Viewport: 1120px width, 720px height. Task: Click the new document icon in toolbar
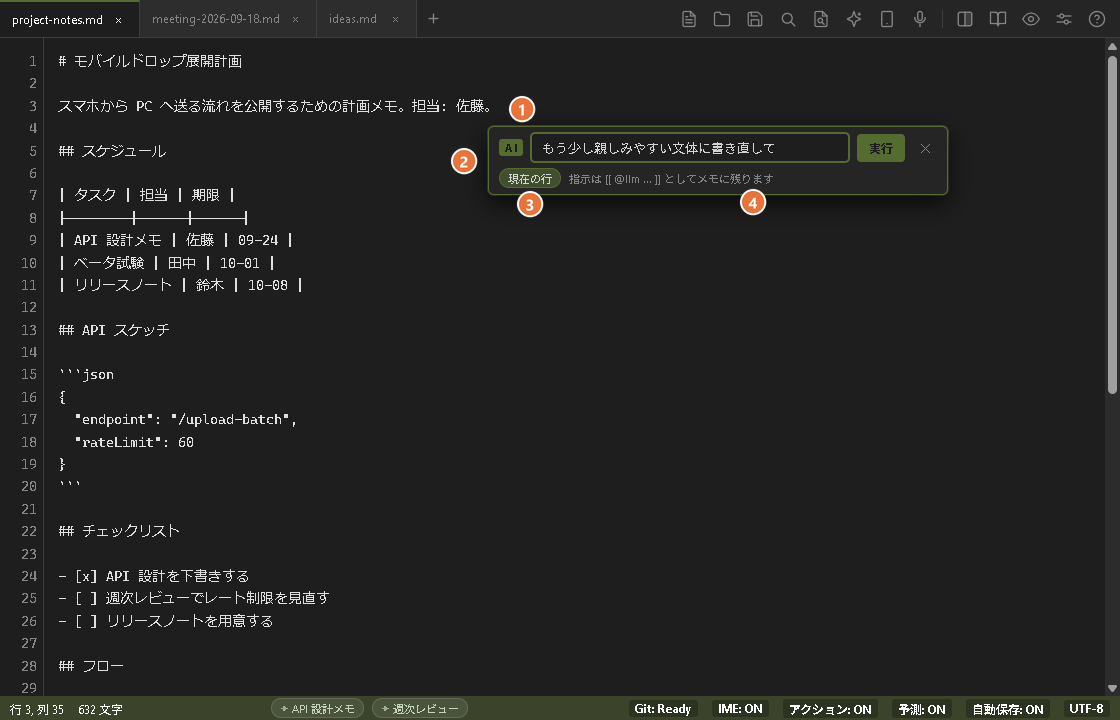tap(689, 19)
